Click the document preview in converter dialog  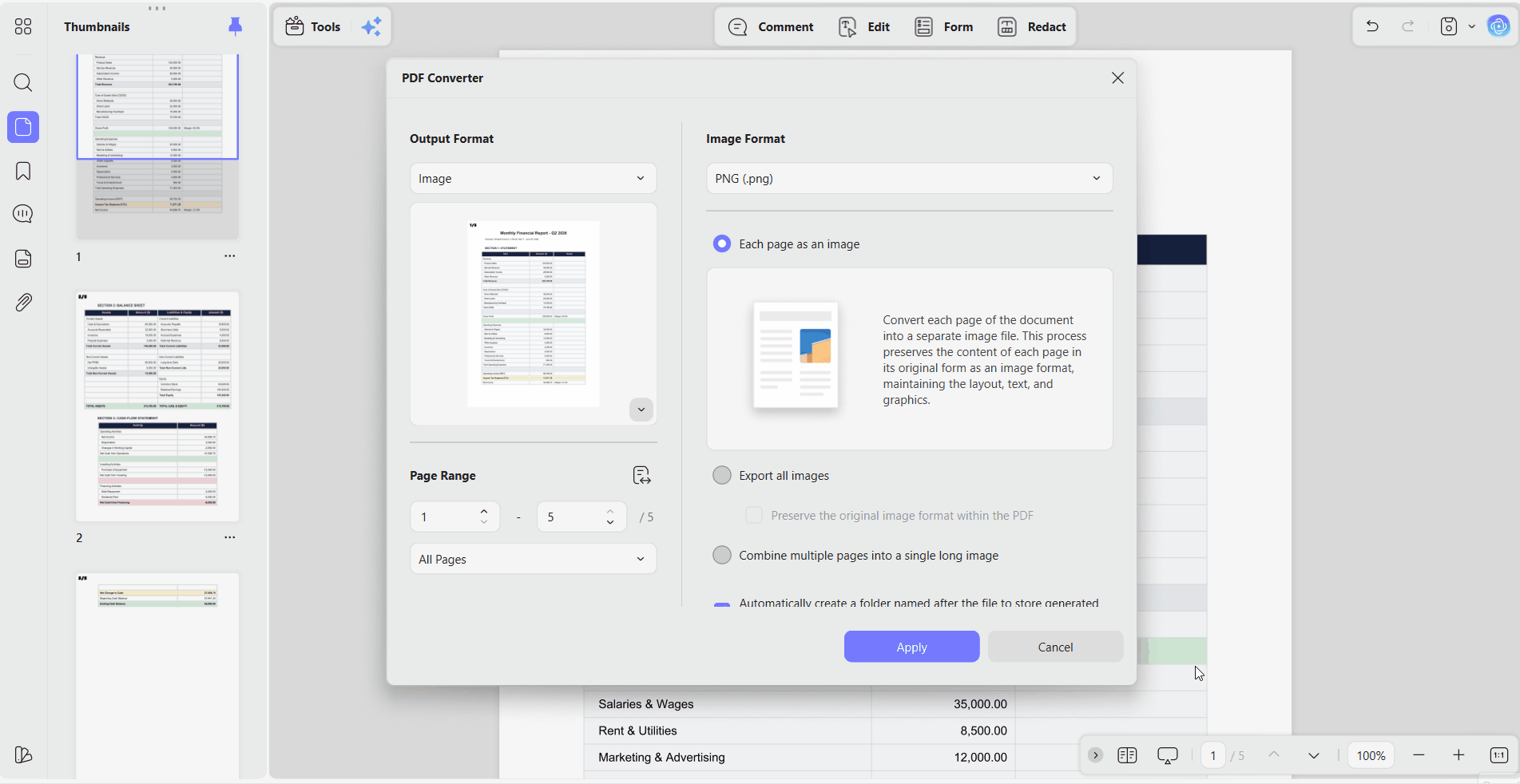coord(533,314)
